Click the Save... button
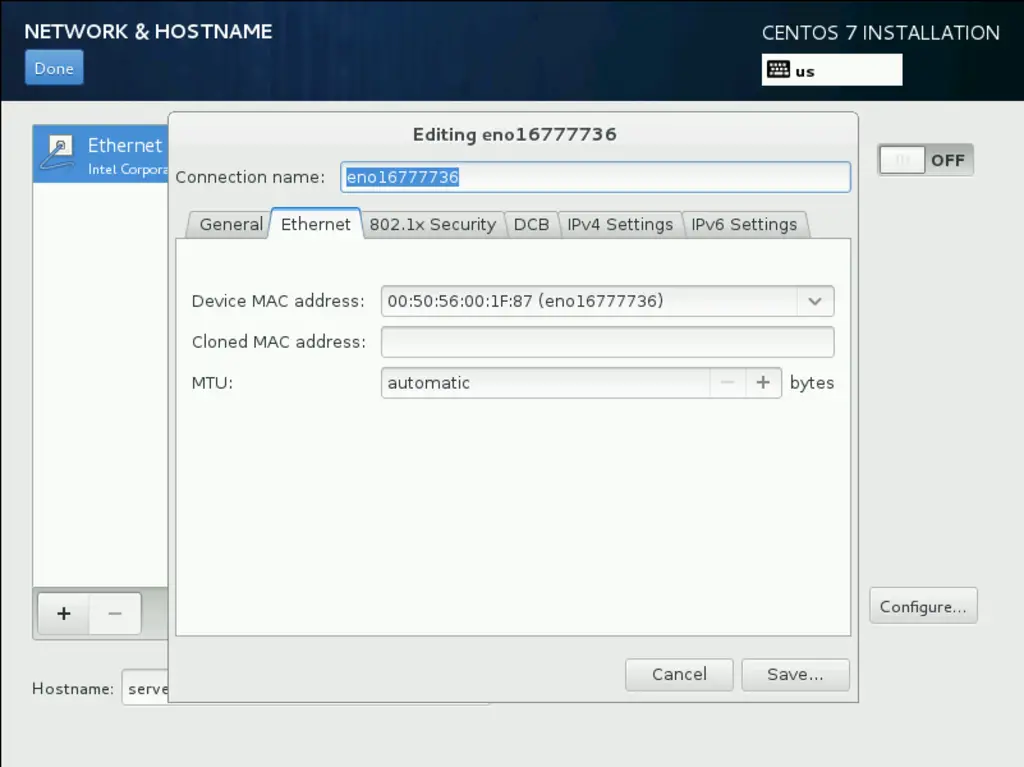This screenshot has width=1024, height=767. click(x=795, y=675)
